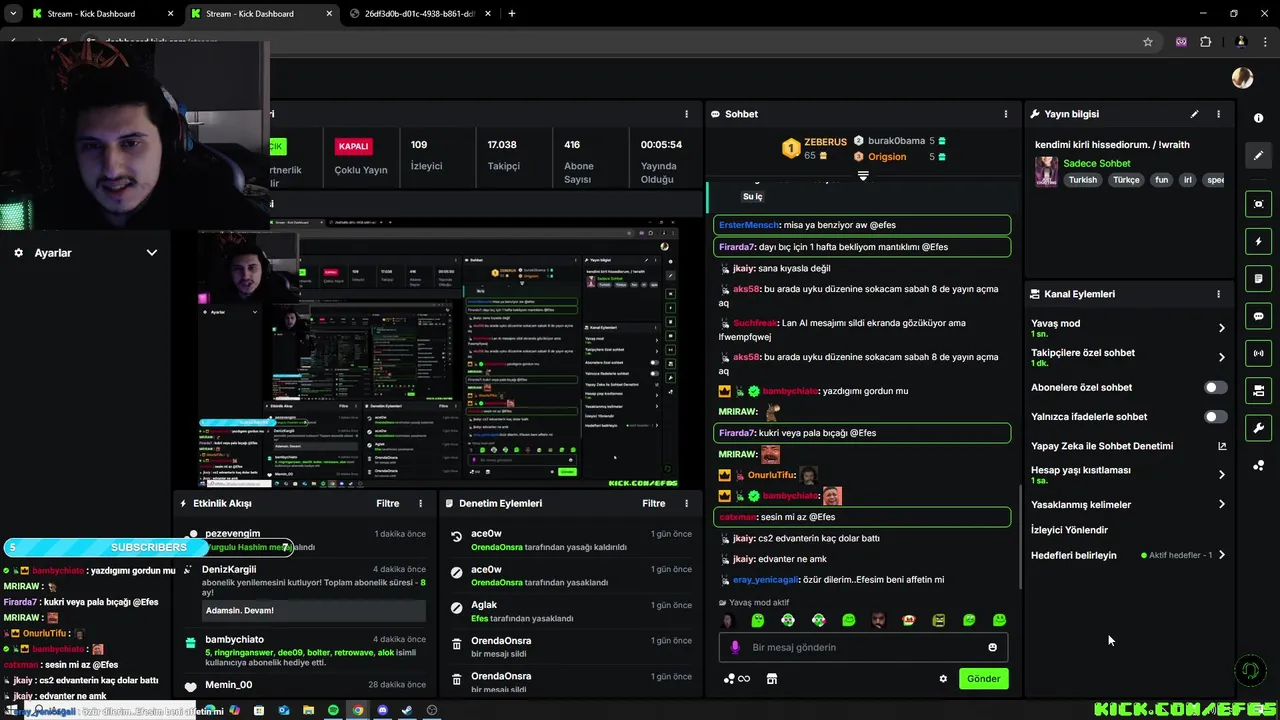Expand Yavaş mod options
Viewport: 1280px width, 720px height.
click(x=1221, y=328)
